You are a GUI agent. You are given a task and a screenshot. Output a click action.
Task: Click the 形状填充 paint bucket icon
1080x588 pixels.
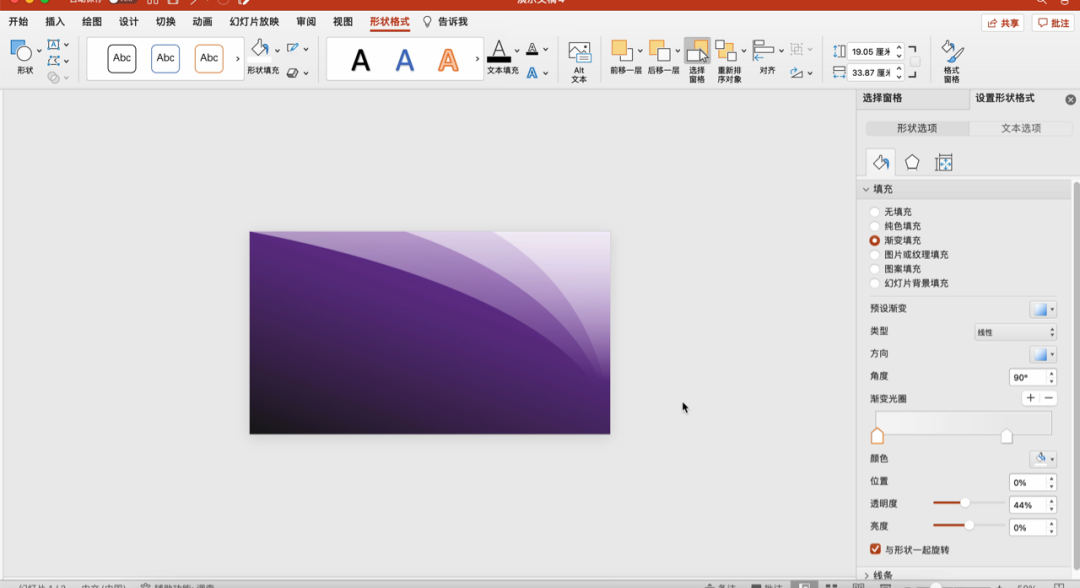tap(260, 48)
